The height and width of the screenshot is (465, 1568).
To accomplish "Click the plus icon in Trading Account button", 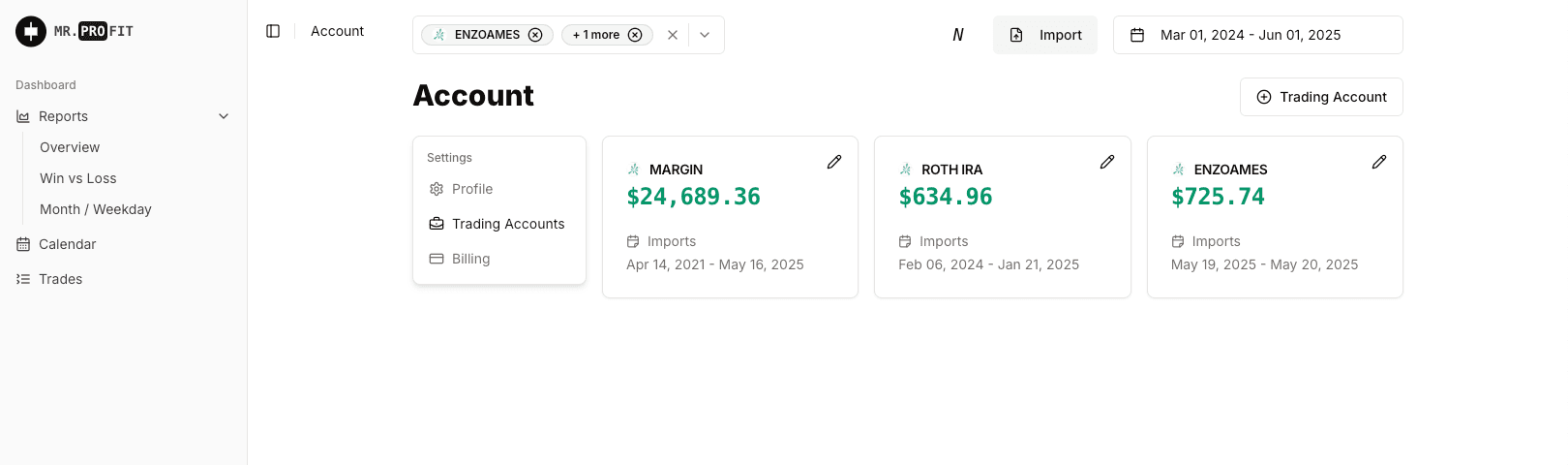I will tap(1264, 97).
